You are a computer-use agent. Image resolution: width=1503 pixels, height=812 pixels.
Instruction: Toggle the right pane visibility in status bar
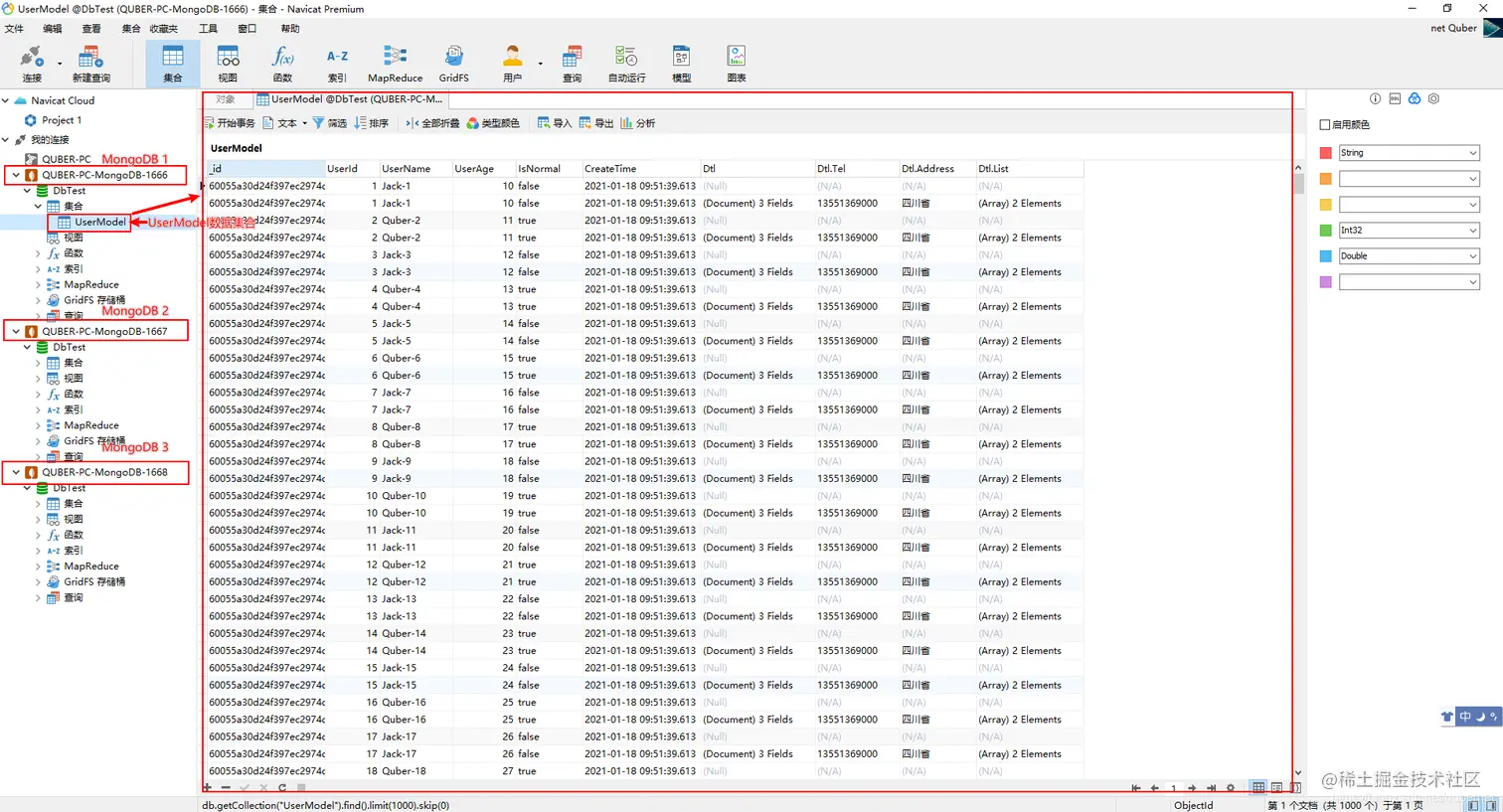point(1491,805)
